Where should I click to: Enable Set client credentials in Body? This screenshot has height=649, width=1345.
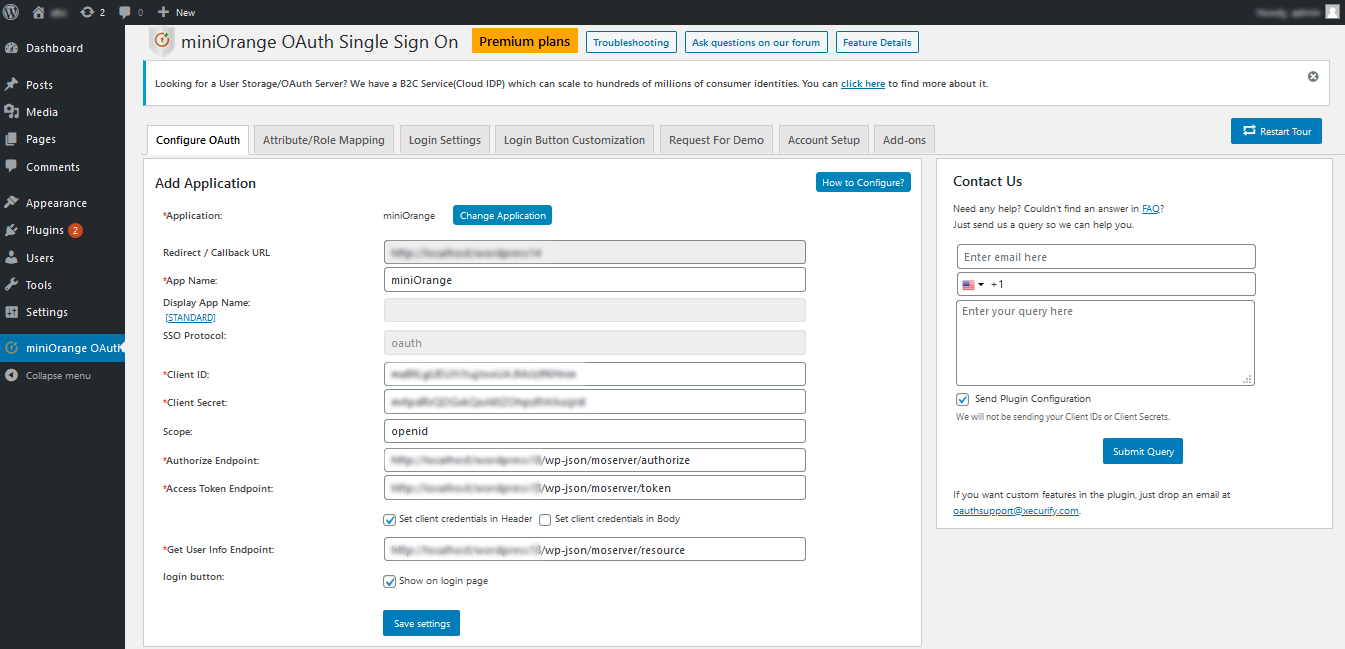(x=545, y=519)
